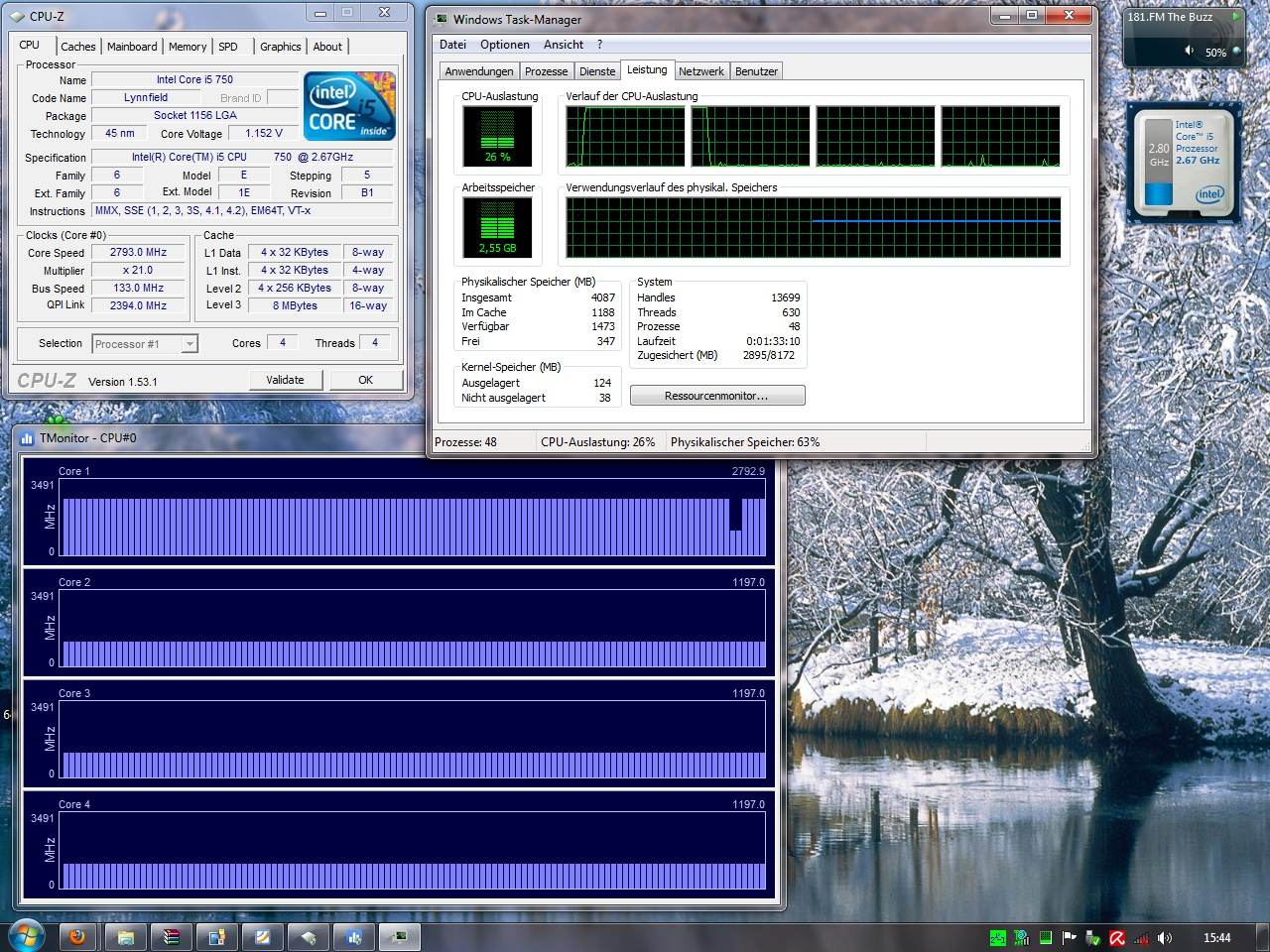Click the Multiplier value x 21.0
This screenshot has height=952, width=1270.
point(138,270)
